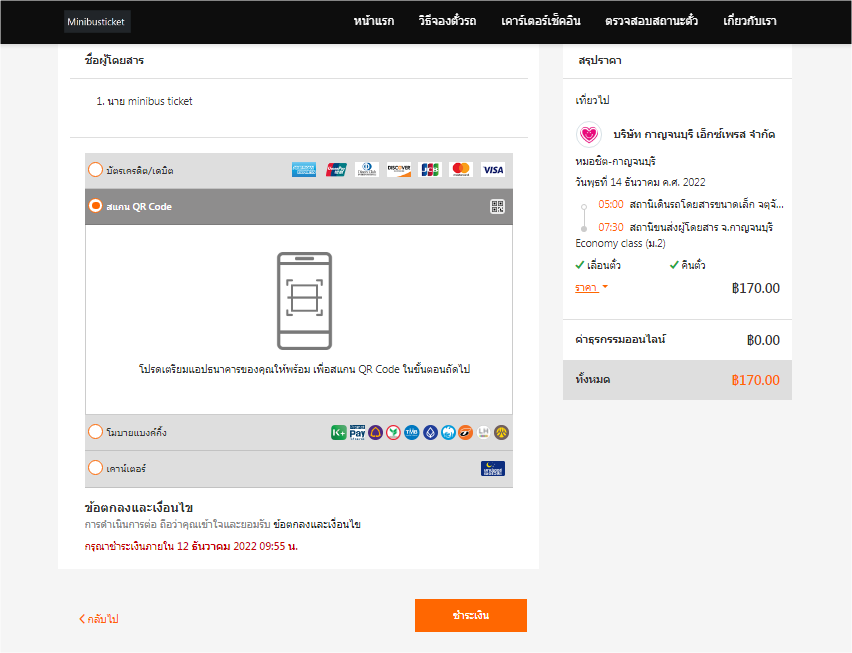Select the บัตรเครดิต/เดบิต payment option
Screen dimensions: 852x653
pyautogui.click(x=95, y=169)
